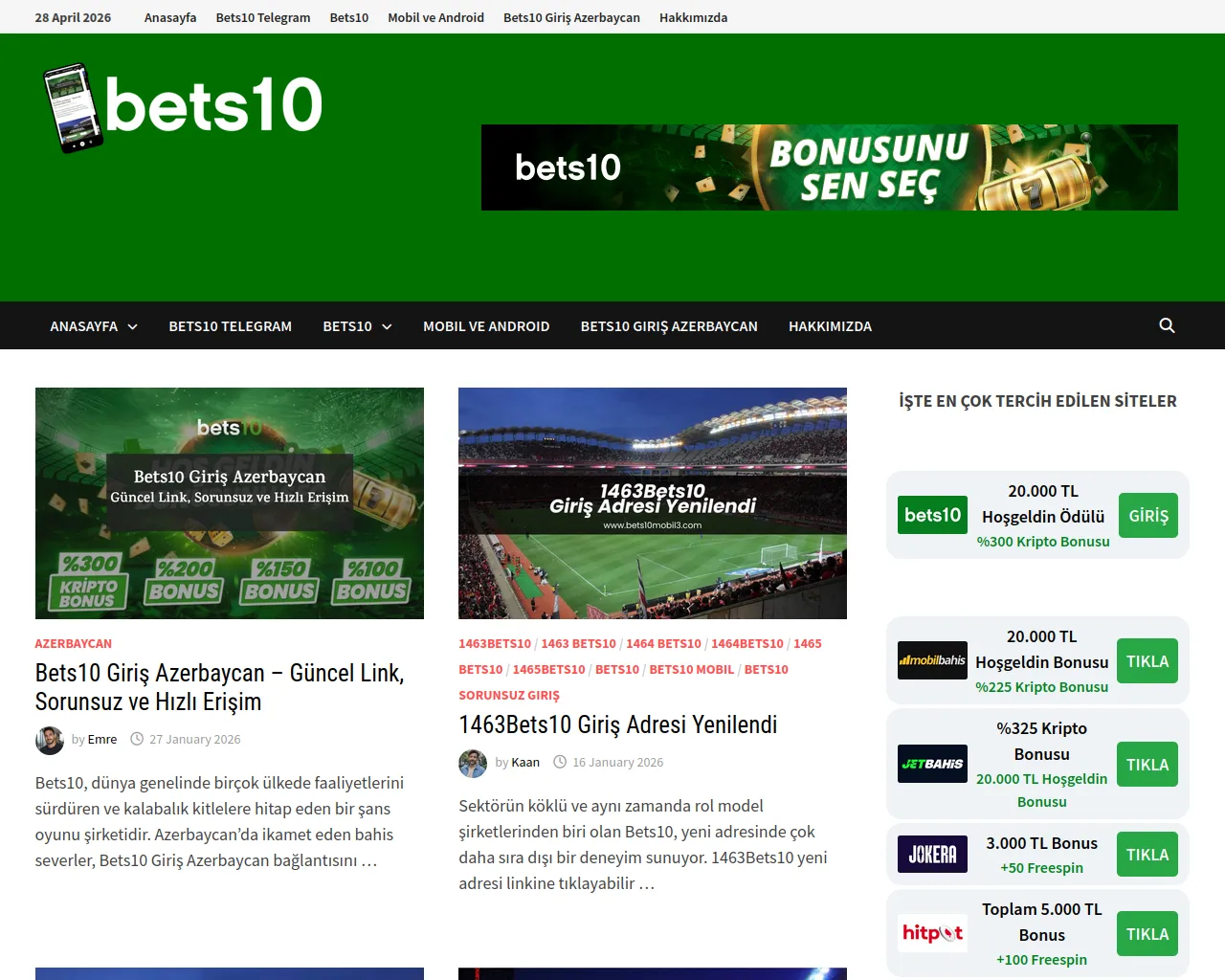Click the Jokera sidebar logo

tap(932, 854)
